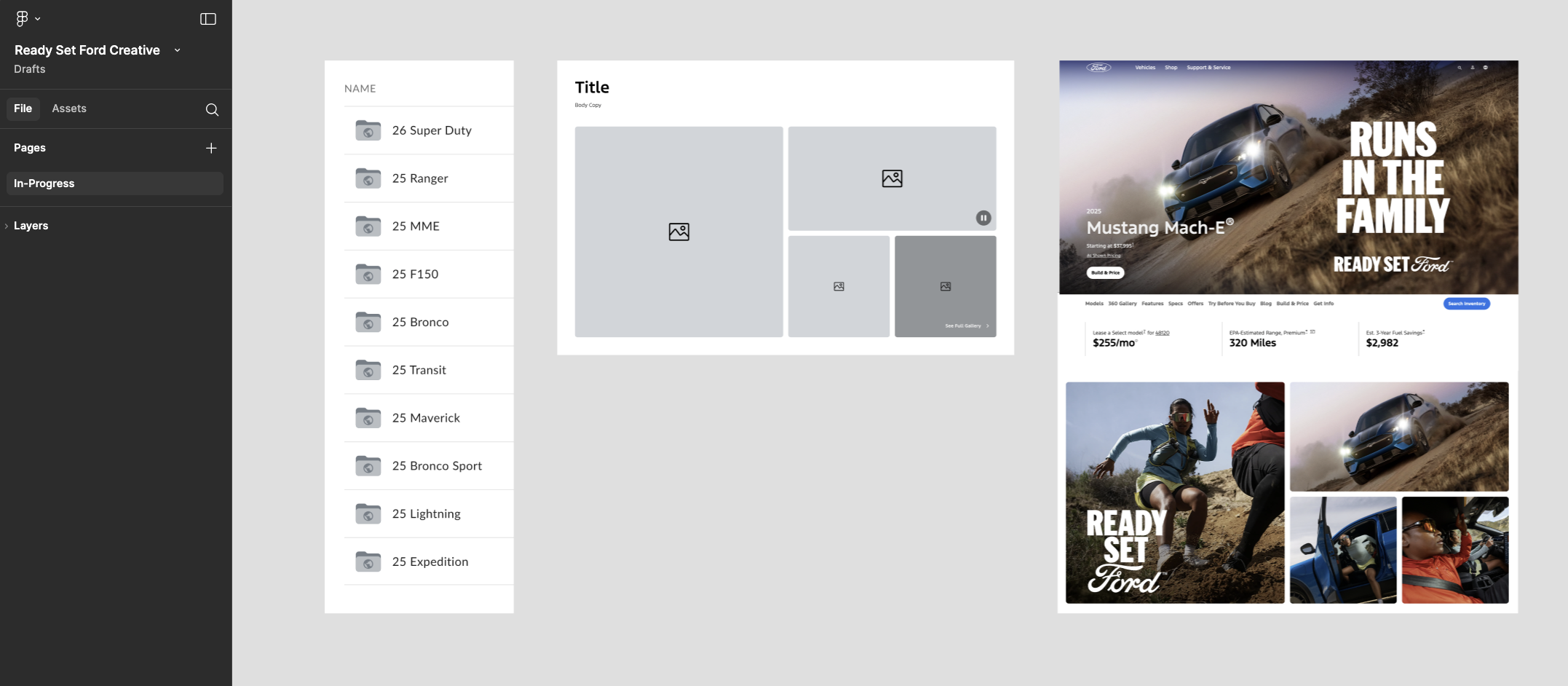Pause the gallery animation
Screen dimensions: 1568x686
tap(983, 217)
